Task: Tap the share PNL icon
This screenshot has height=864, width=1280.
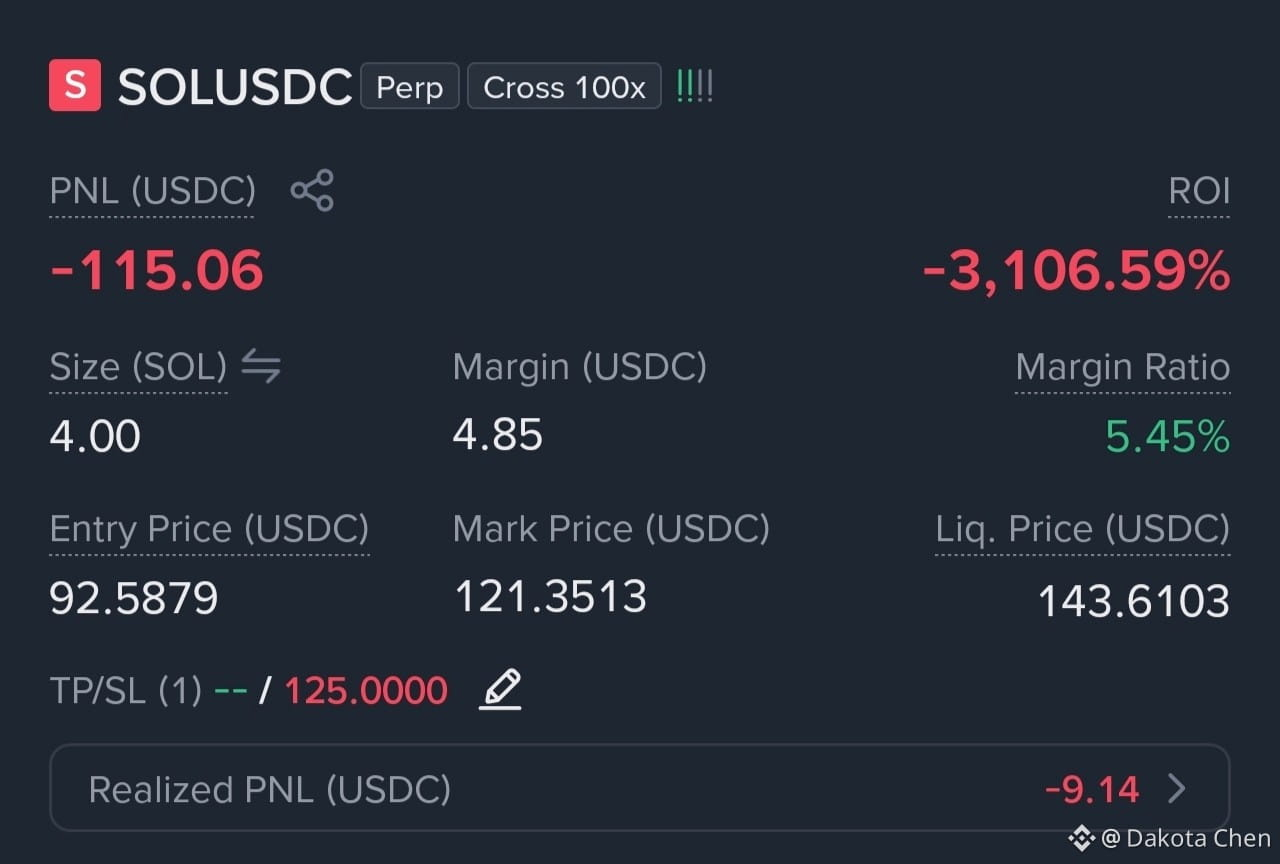Action: click(x=312, y=190)
